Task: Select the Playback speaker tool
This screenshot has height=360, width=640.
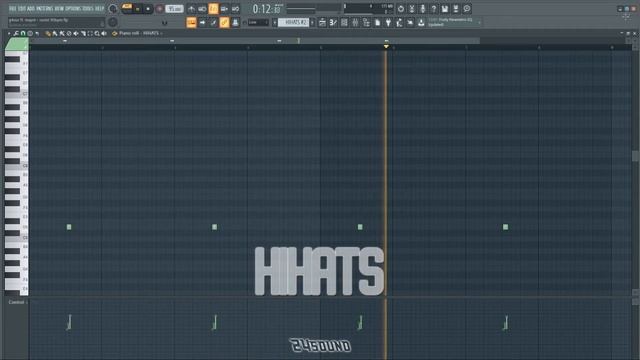Action: click(x=104, y=33)
